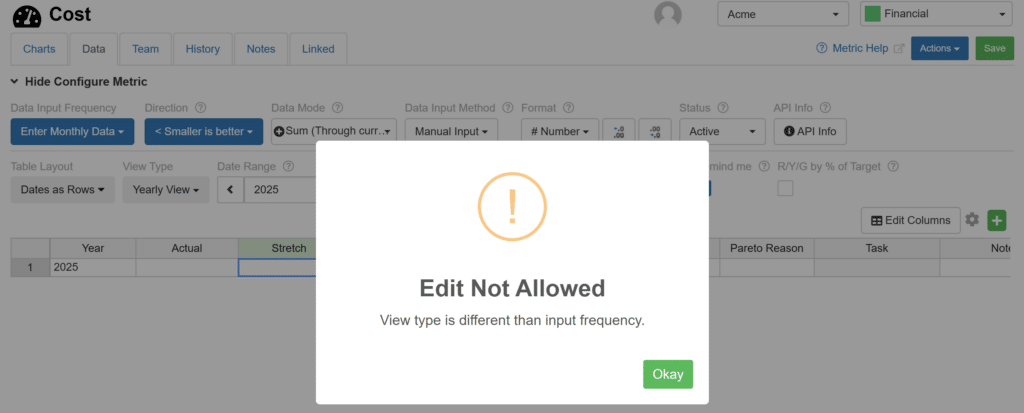This screenshot has width=1024, height=413.
Task: Click the green add column plus icon
Action: click(x=996, y=220)
